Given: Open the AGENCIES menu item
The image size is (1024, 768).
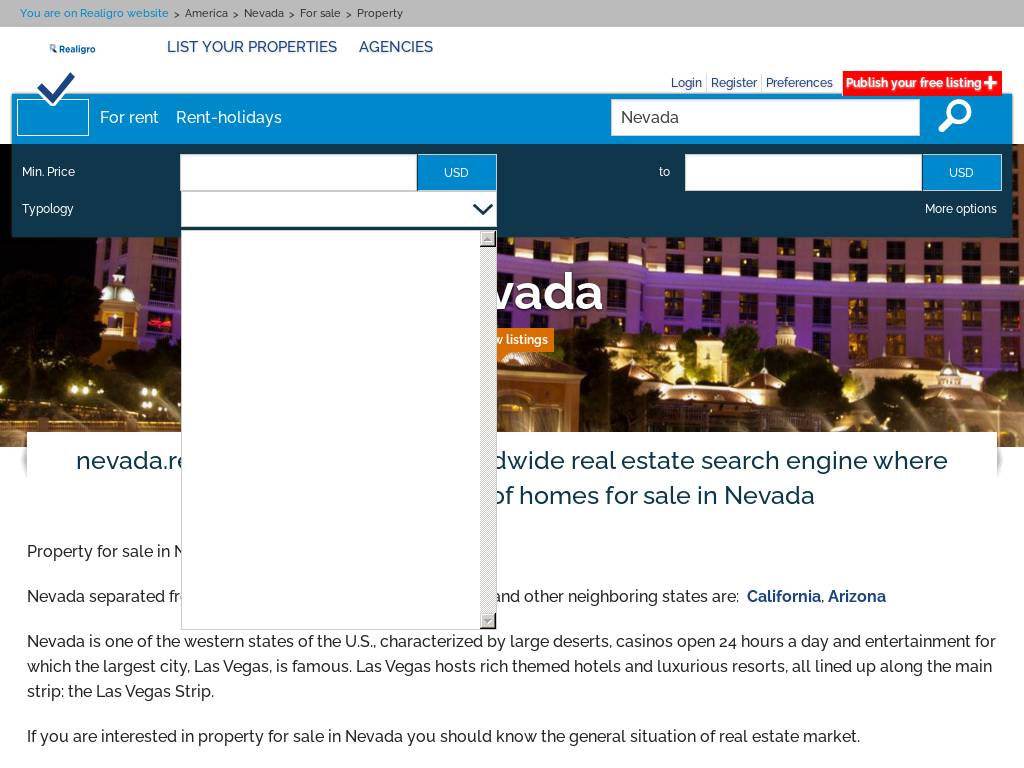Looking at the screenshot, I should pyautogui.click(x=396, y=47).
